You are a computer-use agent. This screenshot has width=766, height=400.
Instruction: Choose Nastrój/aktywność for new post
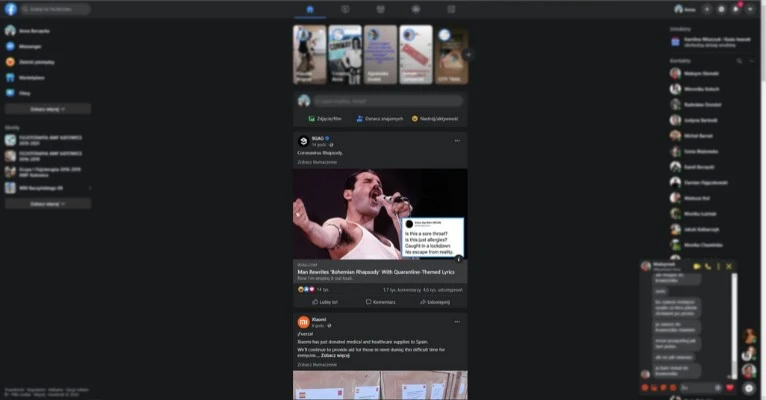[435, 119]
